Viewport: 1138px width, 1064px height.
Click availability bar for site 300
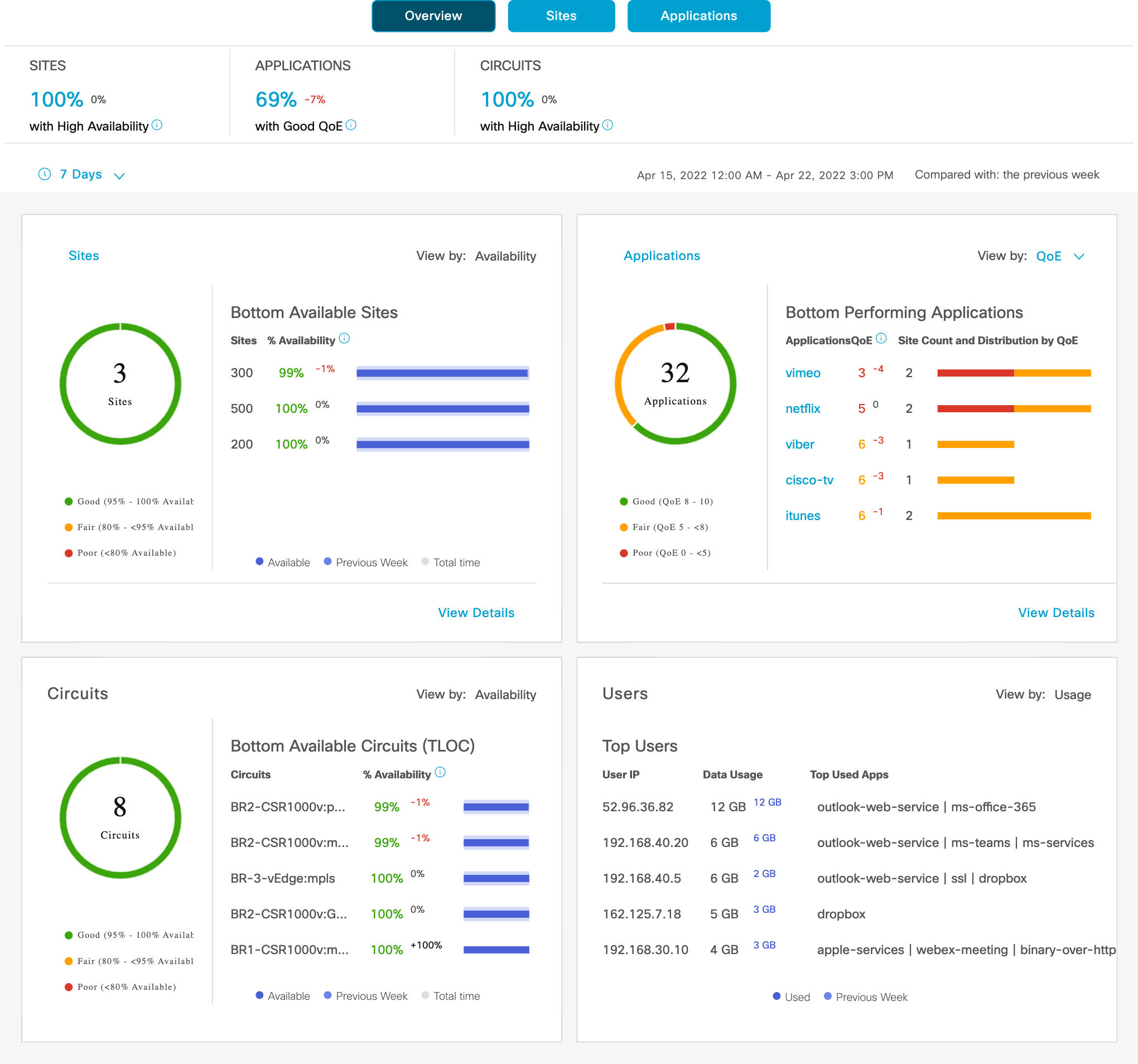tap(442, 373)
